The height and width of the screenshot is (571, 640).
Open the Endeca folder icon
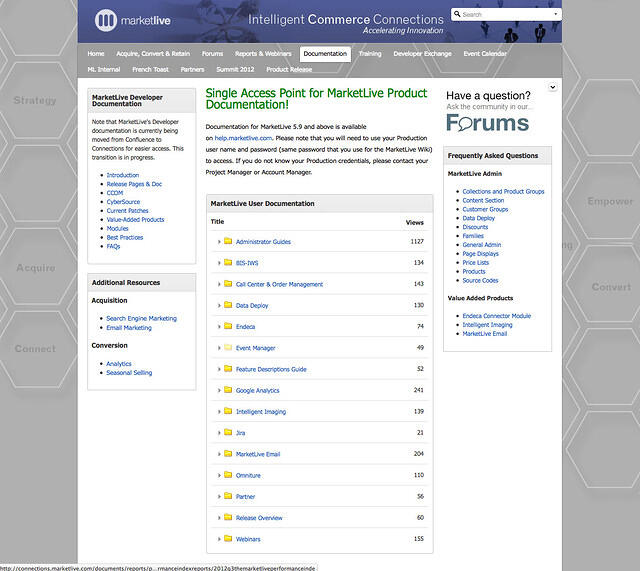click(x=228, y=326)
